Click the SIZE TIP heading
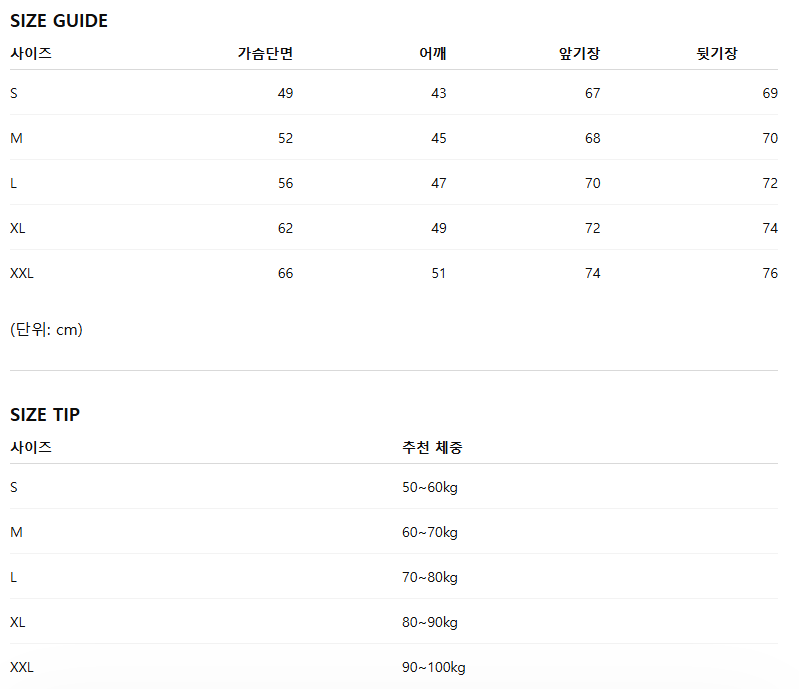This screenshot has height=689, width=799. pyautogui.click(x=45, y=415)
